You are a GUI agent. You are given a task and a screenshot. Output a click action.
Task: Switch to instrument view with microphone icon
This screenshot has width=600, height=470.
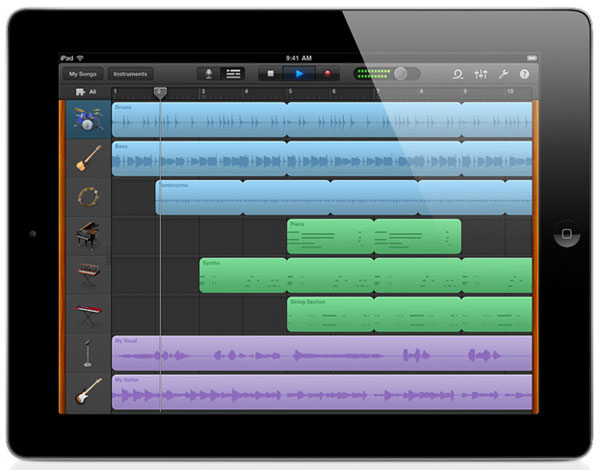tap(209, 73)
